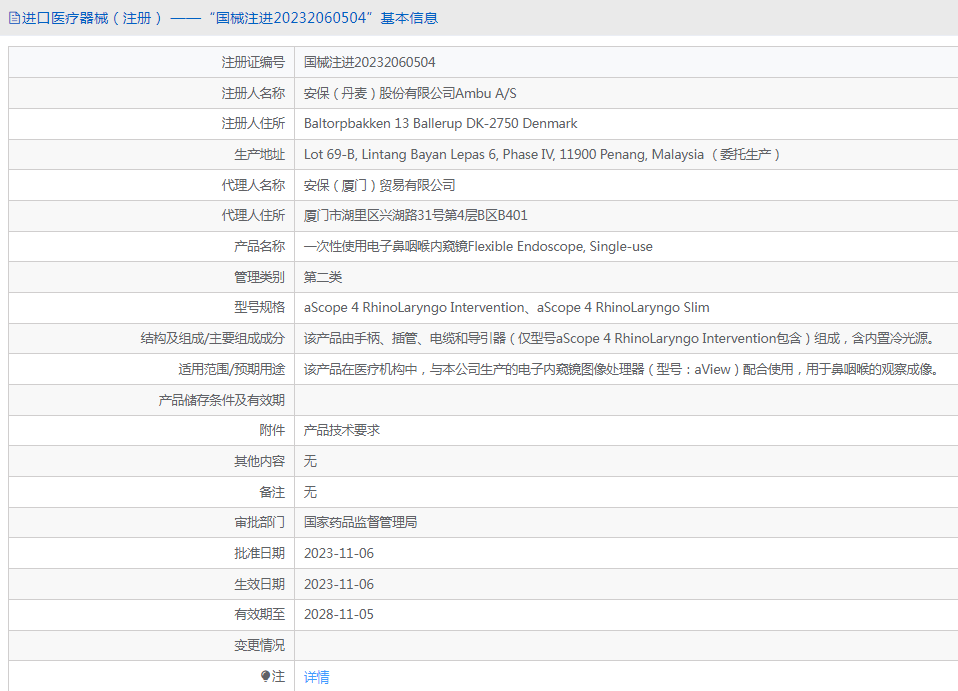Click the page title containing 基本信息

pyautogui.click(x=230, y=18)
